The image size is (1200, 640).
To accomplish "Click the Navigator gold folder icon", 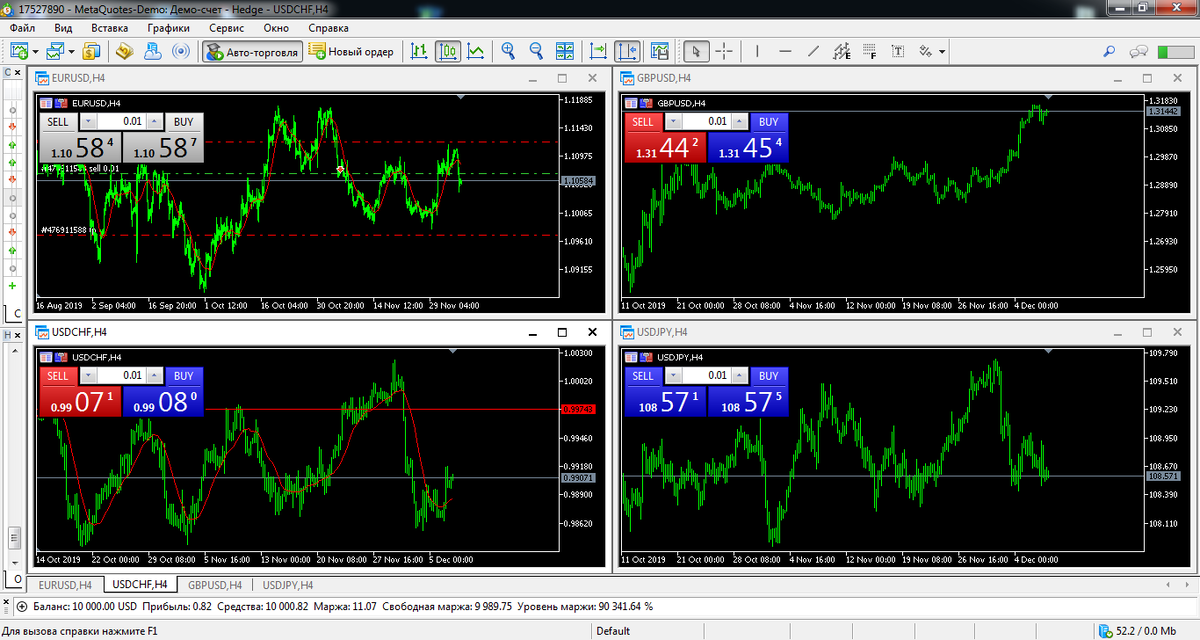I will click(x=125, y=51).
